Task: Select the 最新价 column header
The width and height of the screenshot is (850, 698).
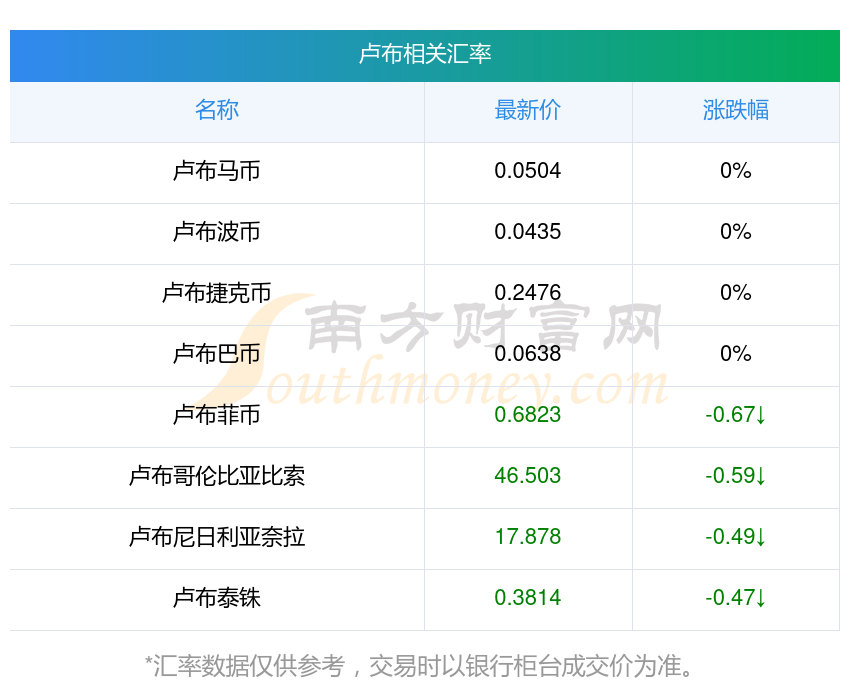Action: pyautogui.click(x=527, y=110)
